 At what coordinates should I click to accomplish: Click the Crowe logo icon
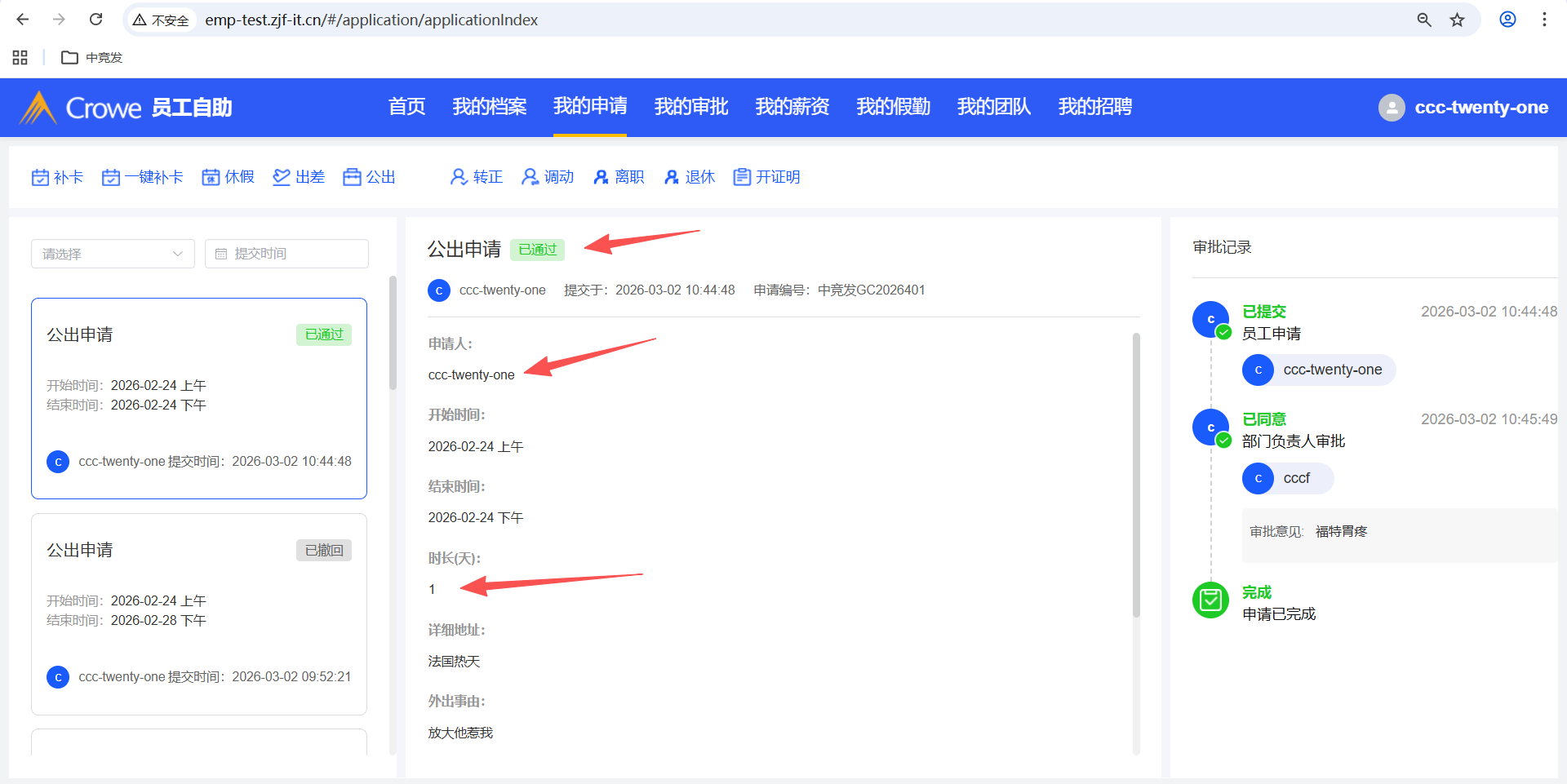tap(38, 108)
